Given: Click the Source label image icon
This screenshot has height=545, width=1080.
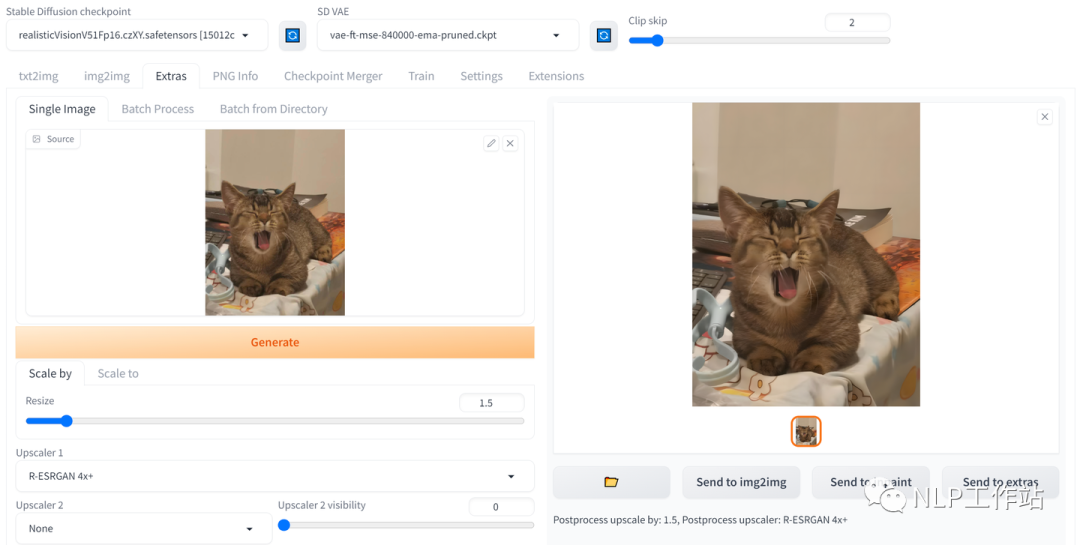Looking at the screenshot, I should 37,139.
